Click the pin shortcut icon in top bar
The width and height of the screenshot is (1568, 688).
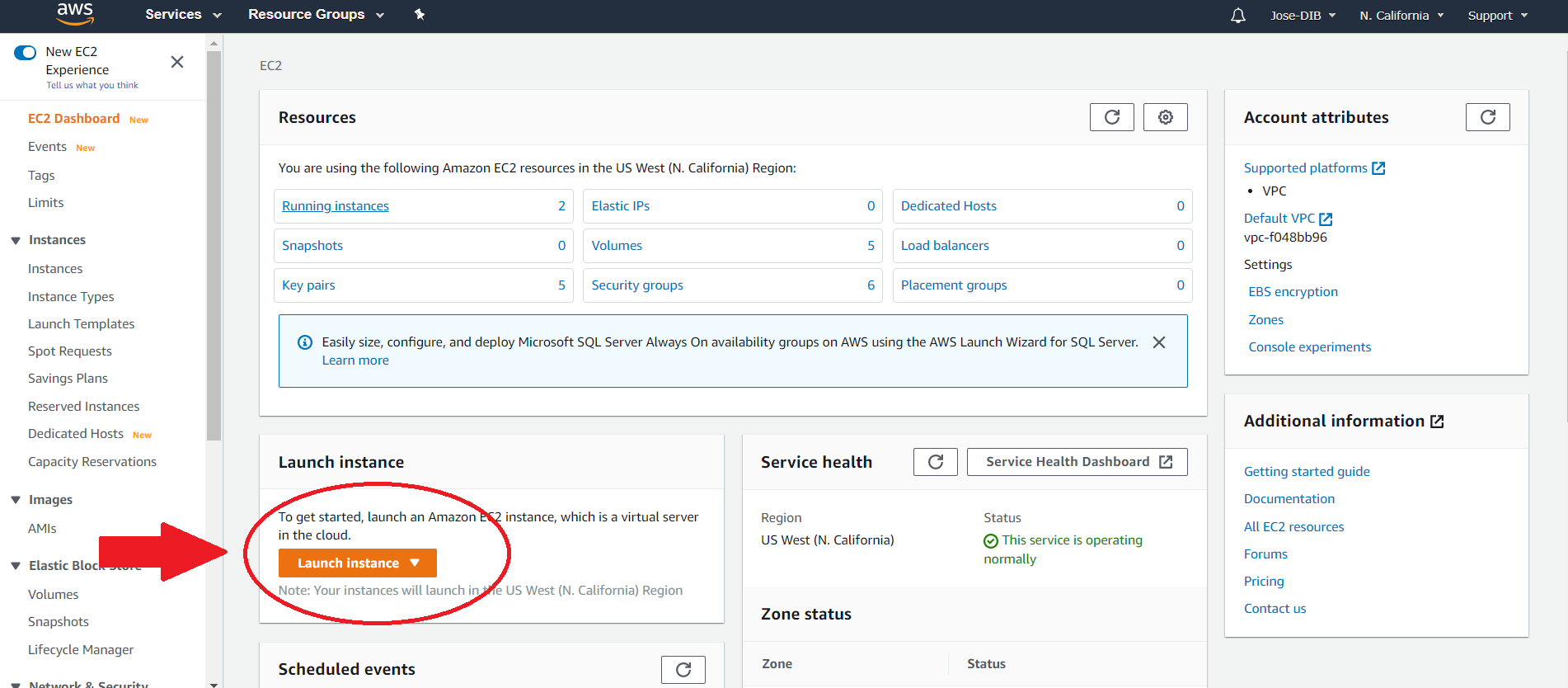[x=420, y=14]
